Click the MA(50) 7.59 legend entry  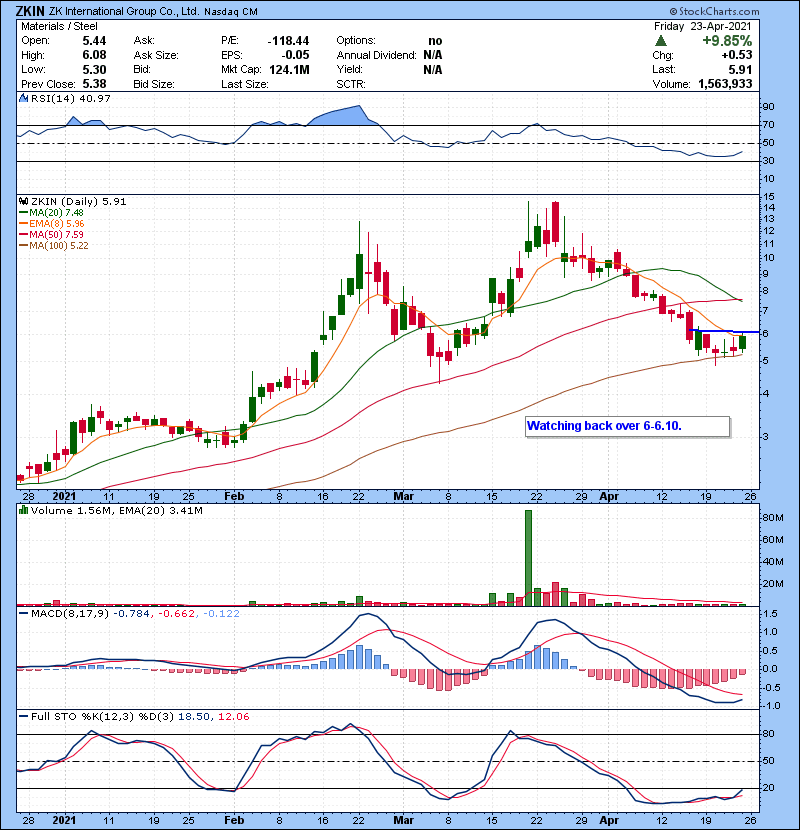(x=51, y=234)
